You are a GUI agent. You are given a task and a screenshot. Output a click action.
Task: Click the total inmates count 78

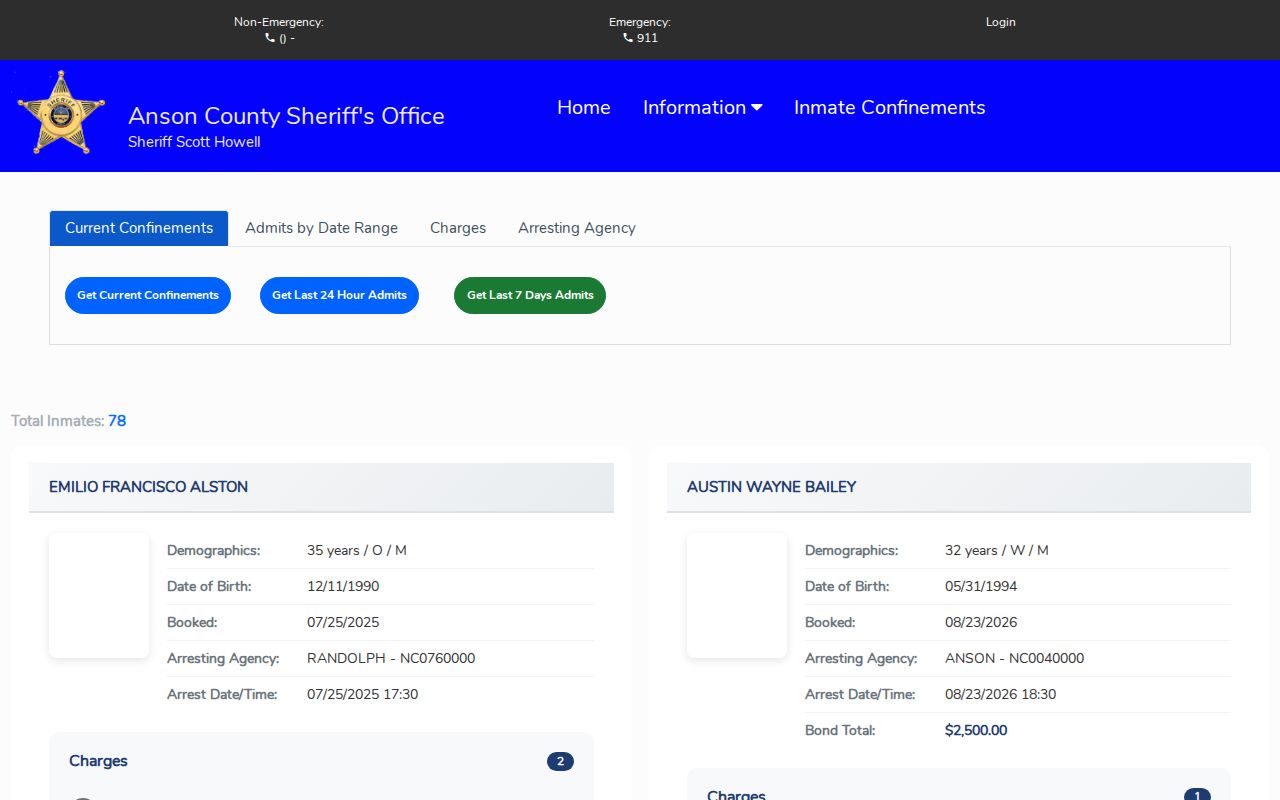pyautogui.click(x=117, y=421)
